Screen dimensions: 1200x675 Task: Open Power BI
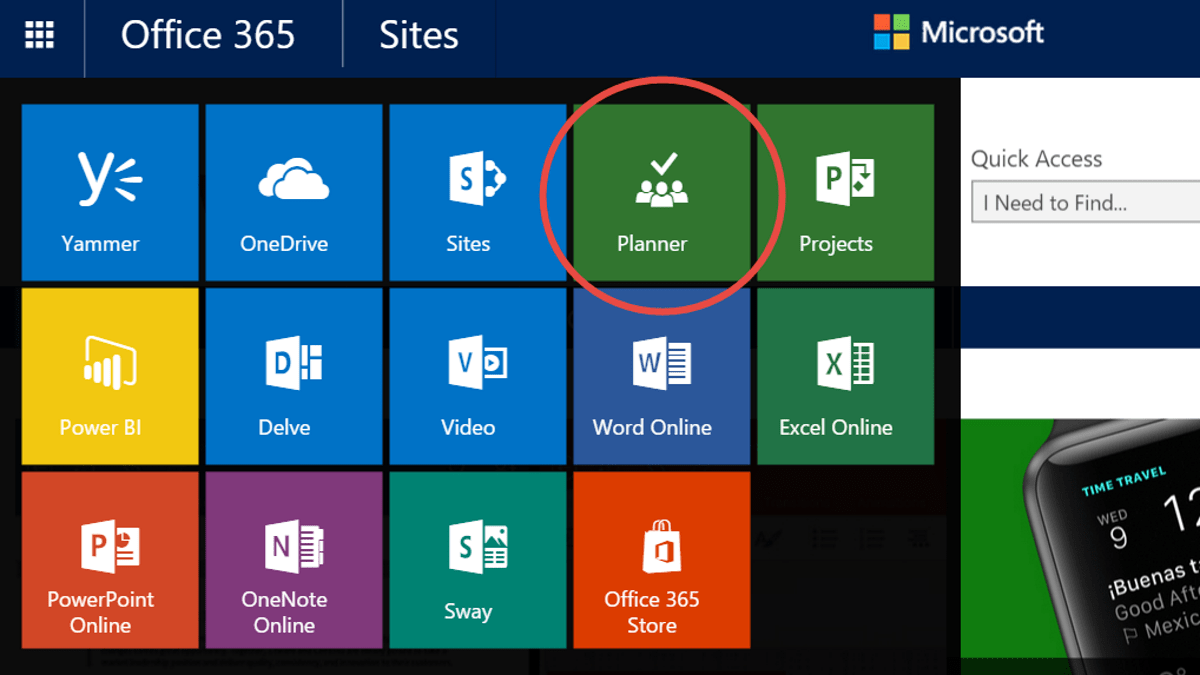(x=109, y=375)
